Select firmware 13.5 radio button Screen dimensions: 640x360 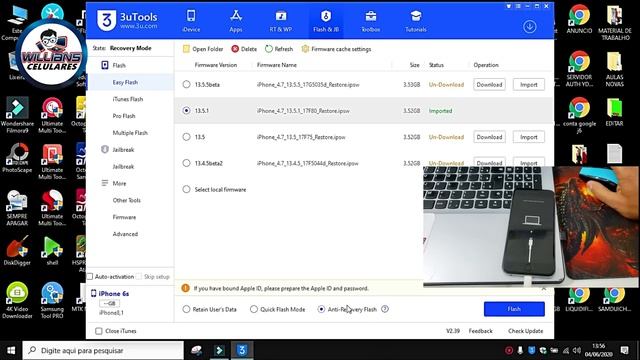click(x=187, y=137)
